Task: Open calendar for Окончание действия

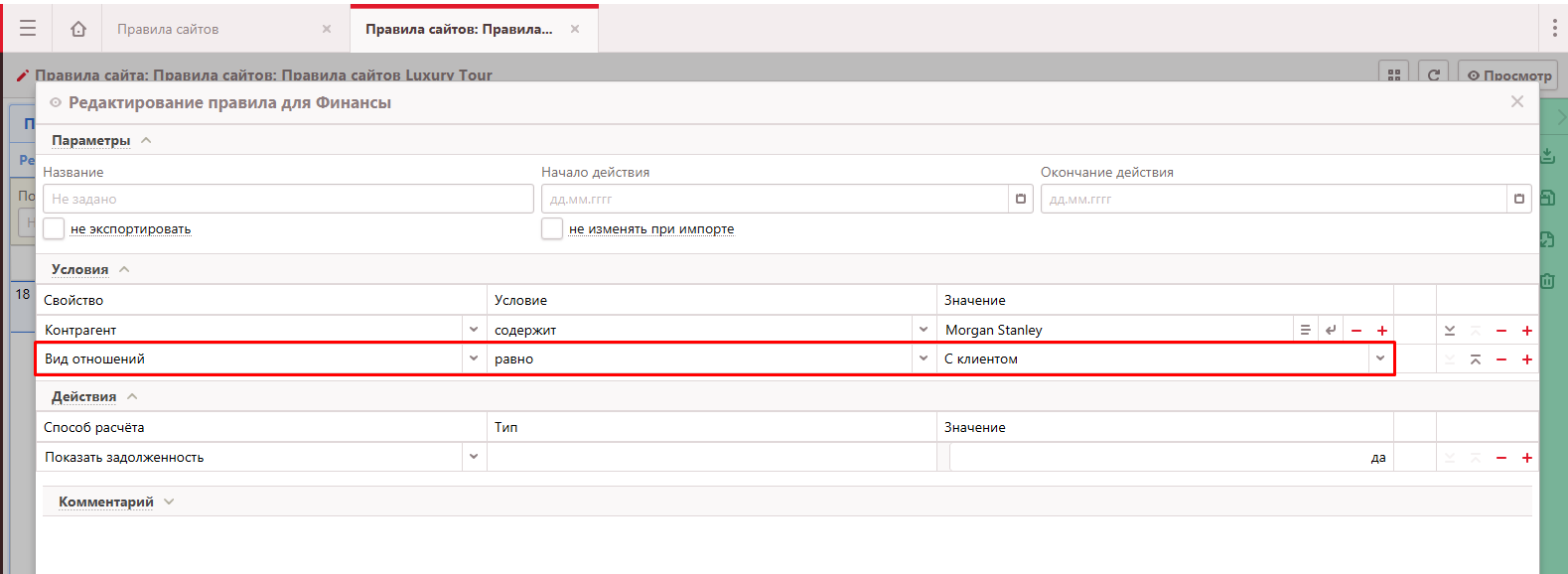Action: [1518, 199]
